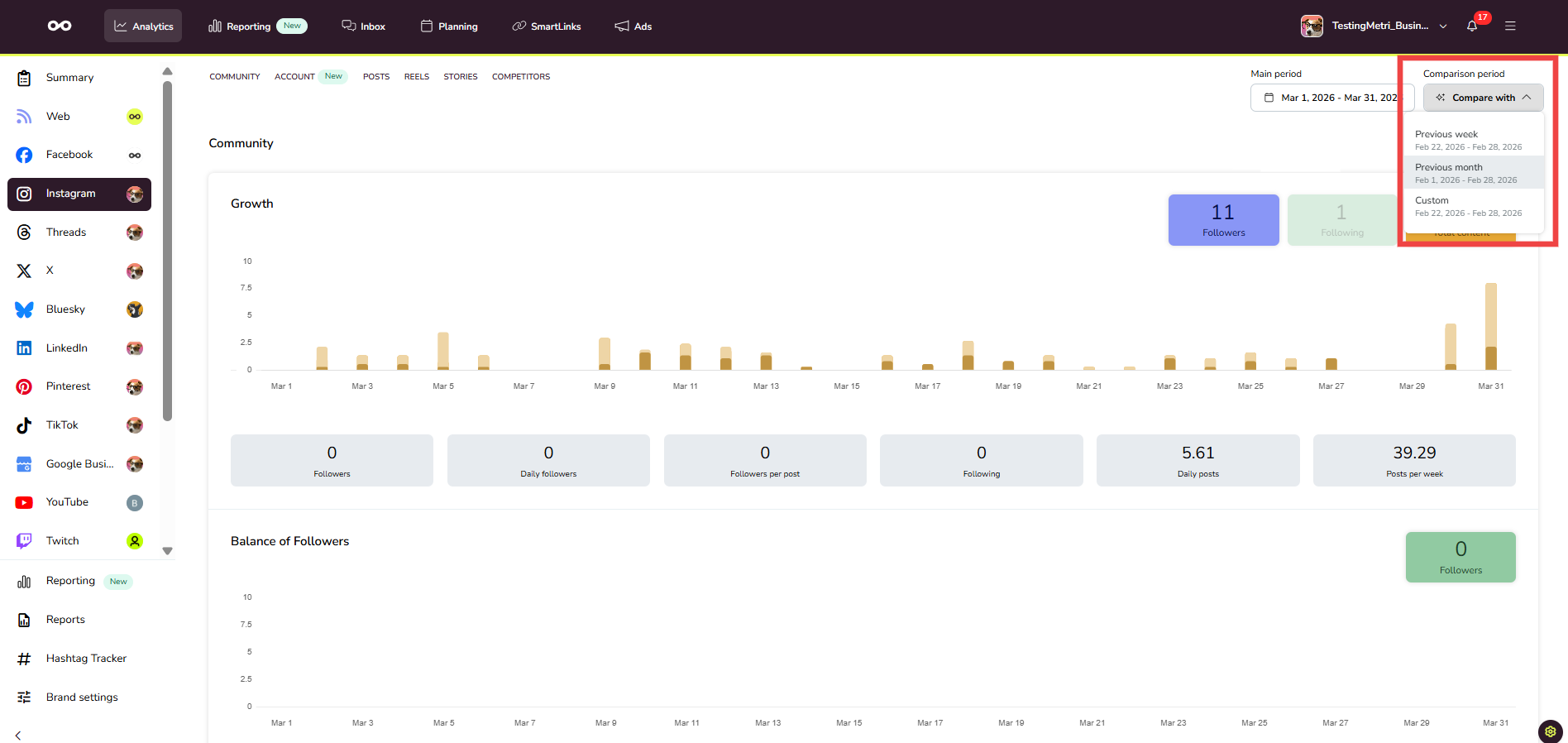
Task: Open the hamburger menu
Action: point(1510,26)
